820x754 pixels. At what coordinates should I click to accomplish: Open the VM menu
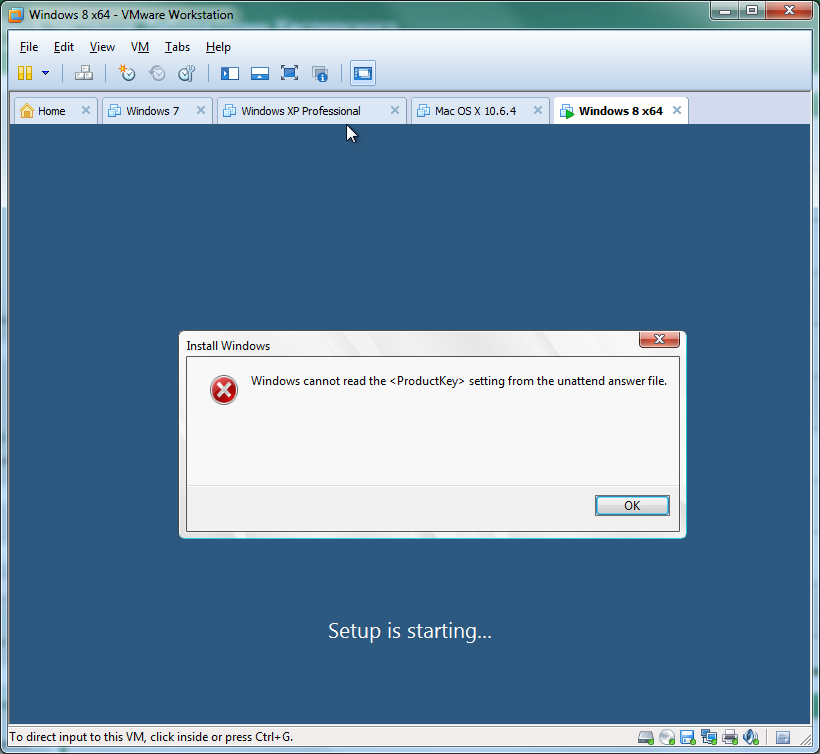tap(140, 47)
